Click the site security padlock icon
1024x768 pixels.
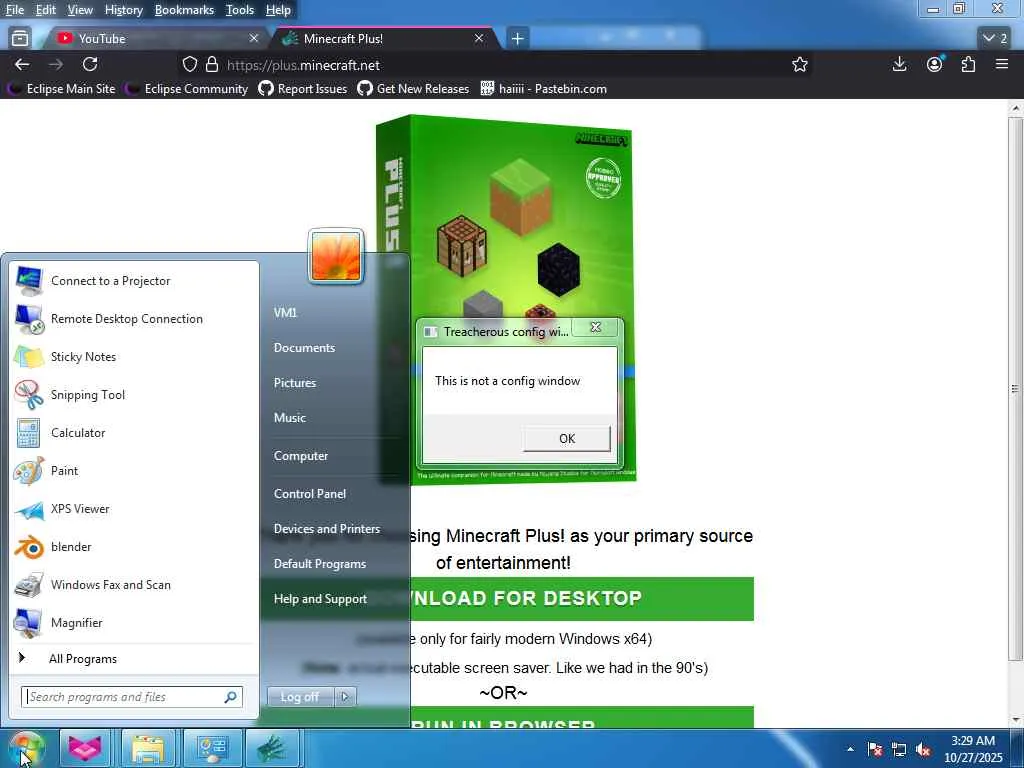[x=212, y=64]
